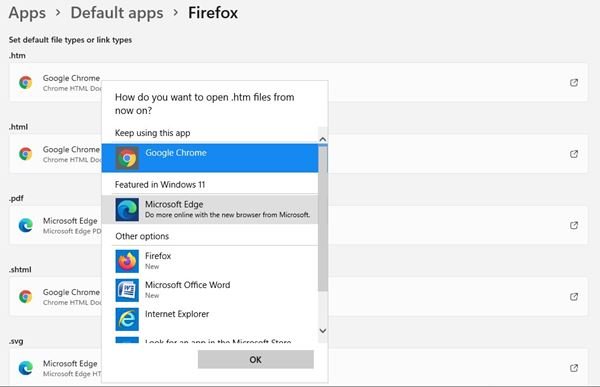600x387 pixels.
Task: Click the .htm file type label
Action: pos(17,56)
